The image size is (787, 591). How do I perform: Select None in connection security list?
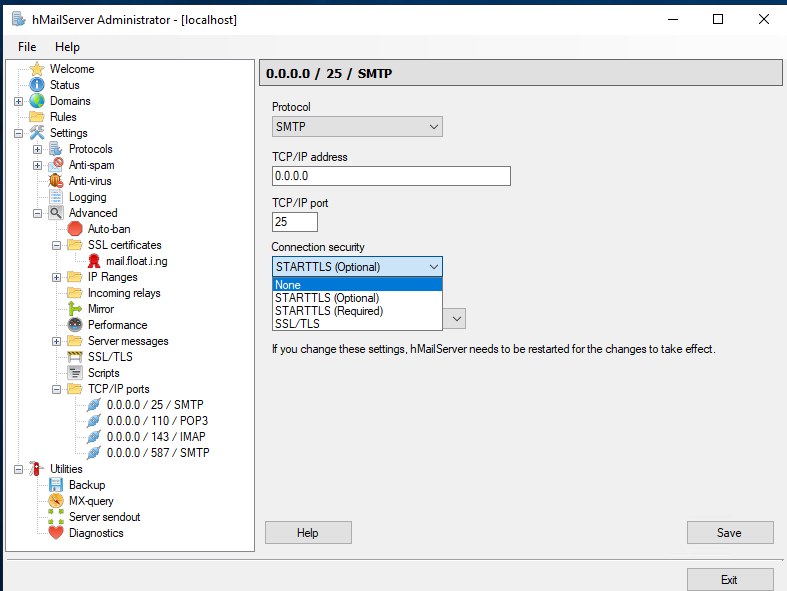[357, 285]
